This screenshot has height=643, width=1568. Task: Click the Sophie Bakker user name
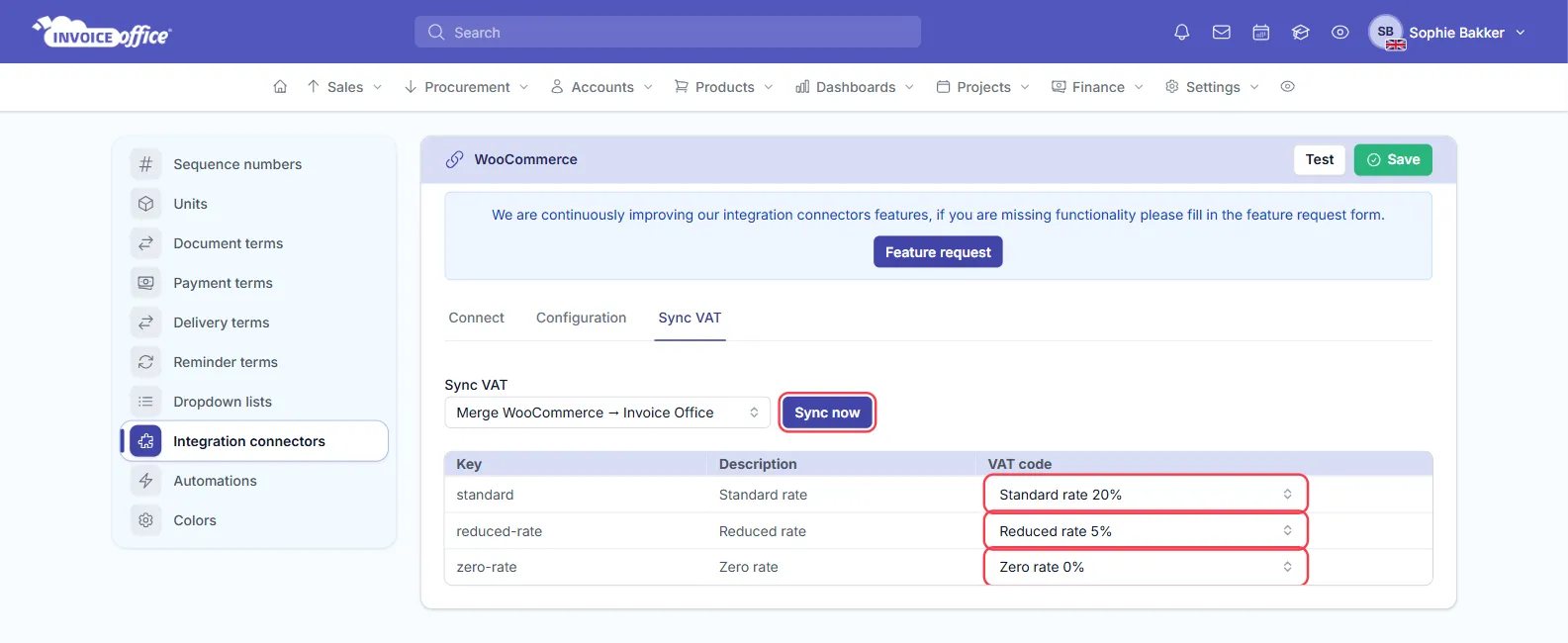pyautogui.click(x=1456, y=33)
